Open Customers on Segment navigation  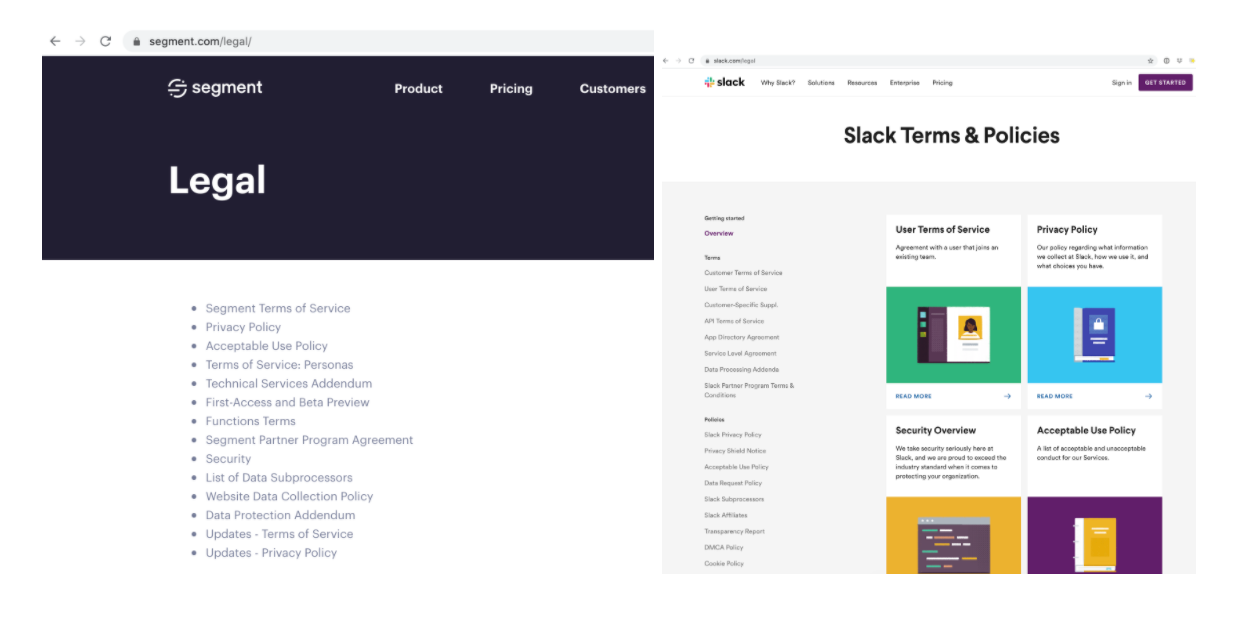613,88
